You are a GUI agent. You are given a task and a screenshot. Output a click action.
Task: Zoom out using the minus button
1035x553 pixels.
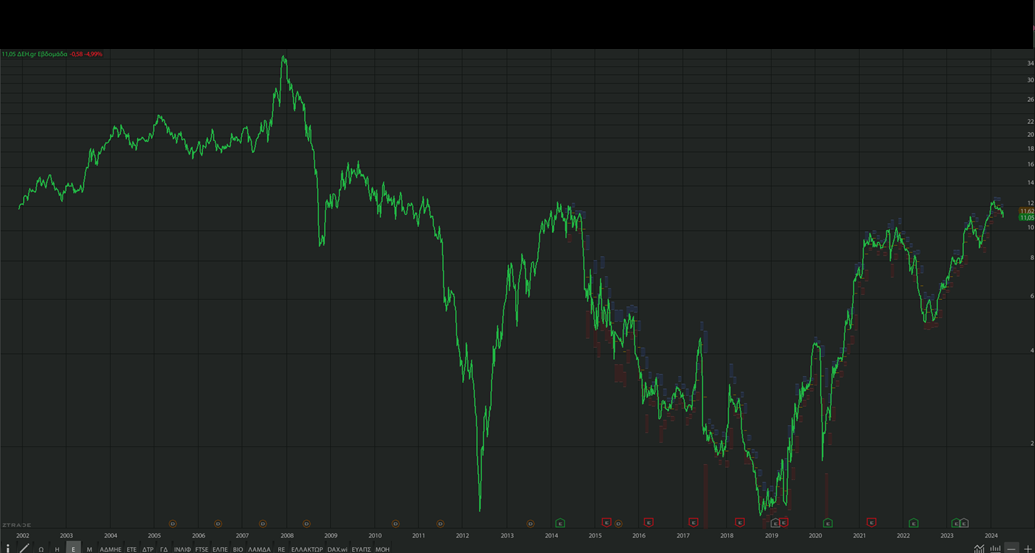click(x=1011, y=548)
